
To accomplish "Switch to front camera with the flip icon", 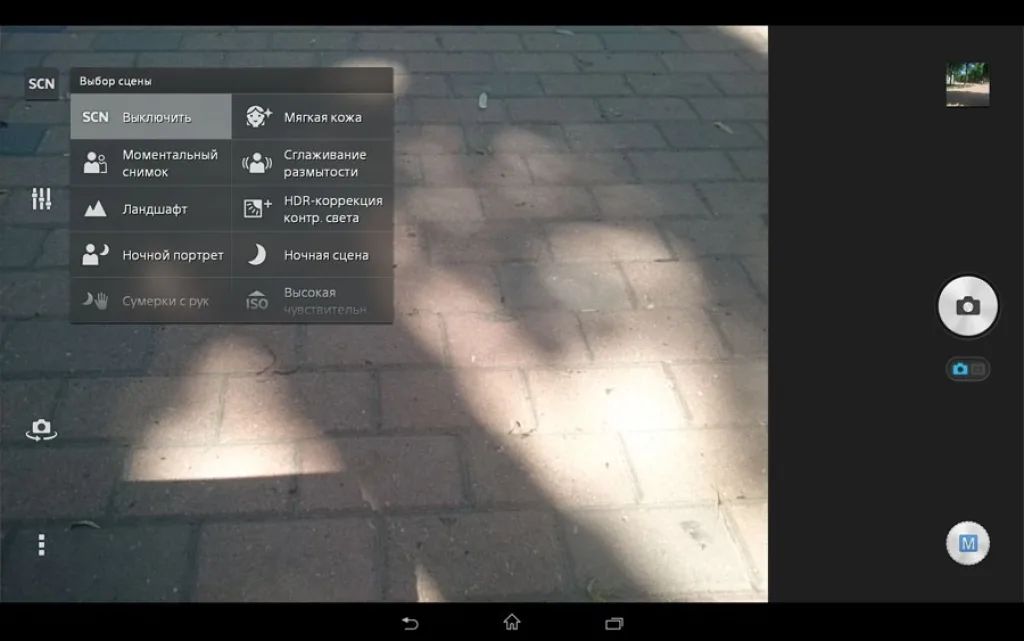I will [x=41, y=430].
